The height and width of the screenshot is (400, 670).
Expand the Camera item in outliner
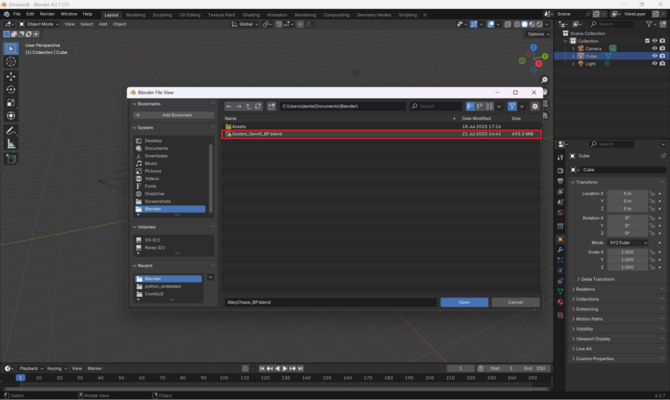point(573,49)
